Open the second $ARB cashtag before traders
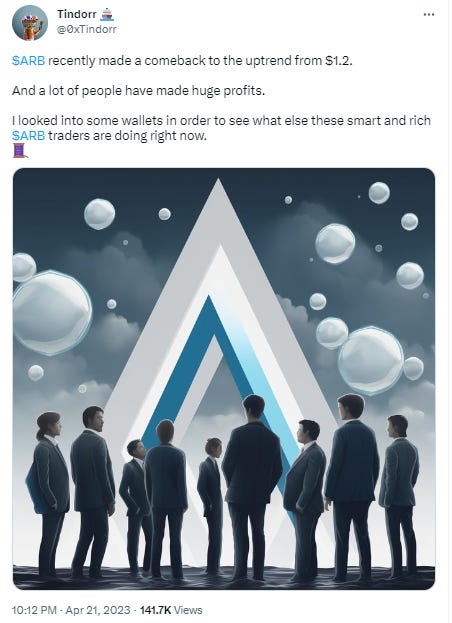Image resolution: width=452 pixels, height=623 pixels. (29, 135)
